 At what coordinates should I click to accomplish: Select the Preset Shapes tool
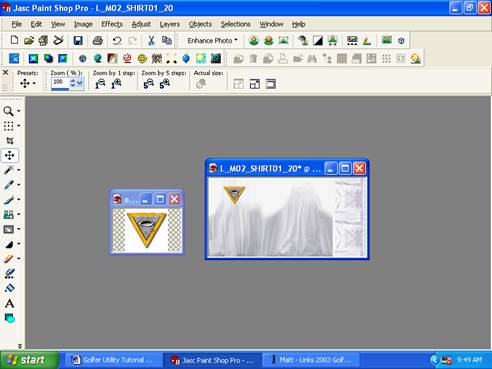click(10, 318)
